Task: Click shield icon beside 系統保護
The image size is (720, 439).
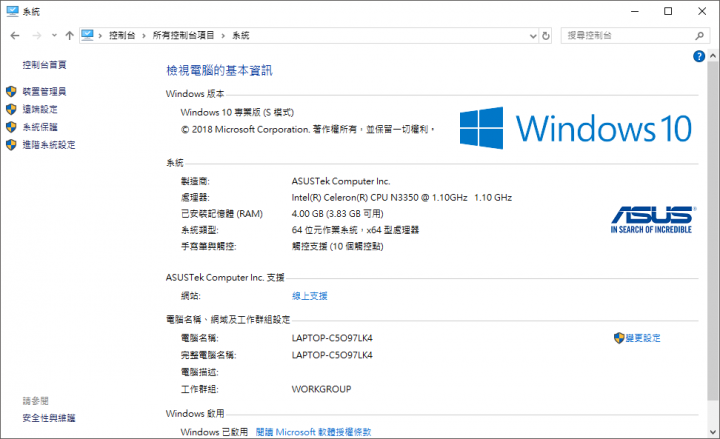Action: pos(11,127)
